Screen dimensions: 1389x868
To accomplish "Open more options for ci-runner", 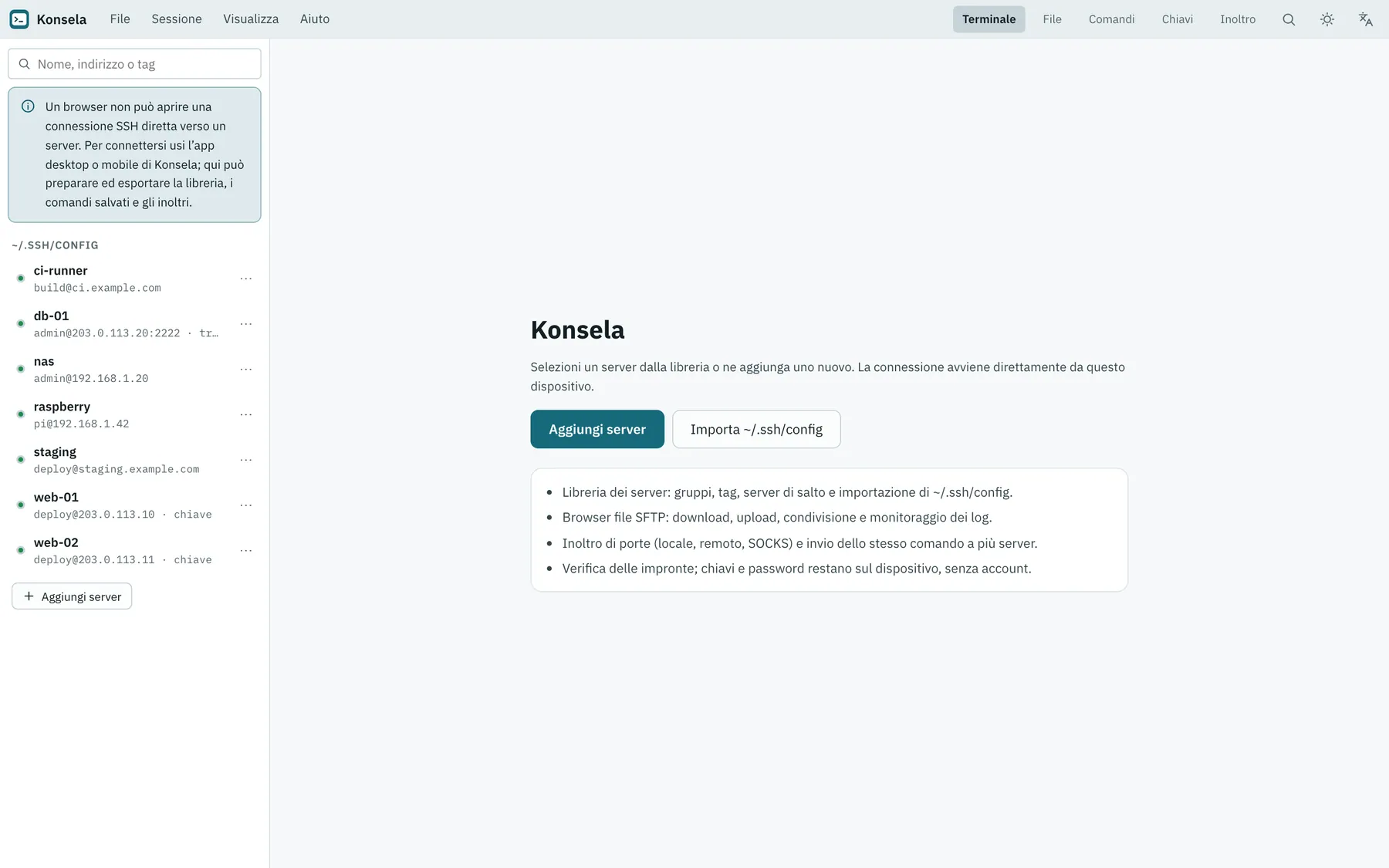I will tap(246, 279).
